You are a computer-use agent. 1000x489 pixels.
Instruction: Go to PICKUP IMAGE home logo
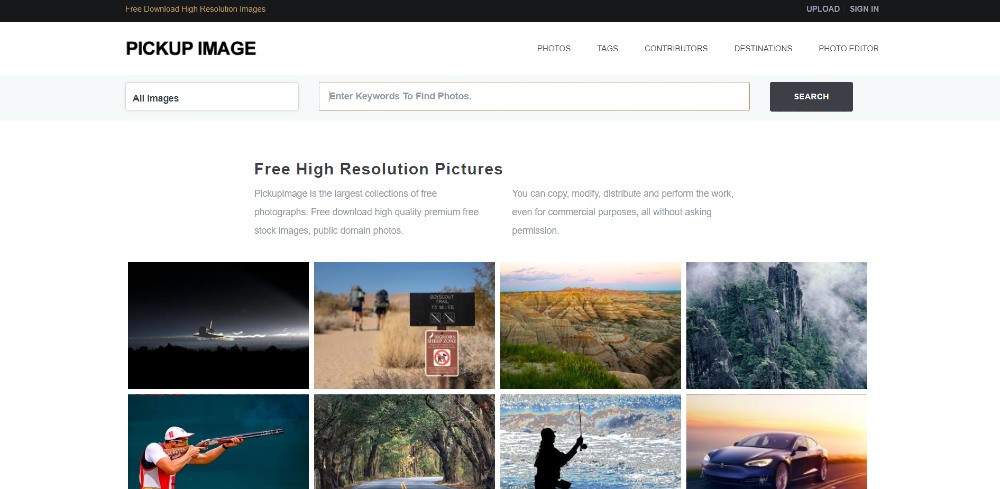click(191, 48)
